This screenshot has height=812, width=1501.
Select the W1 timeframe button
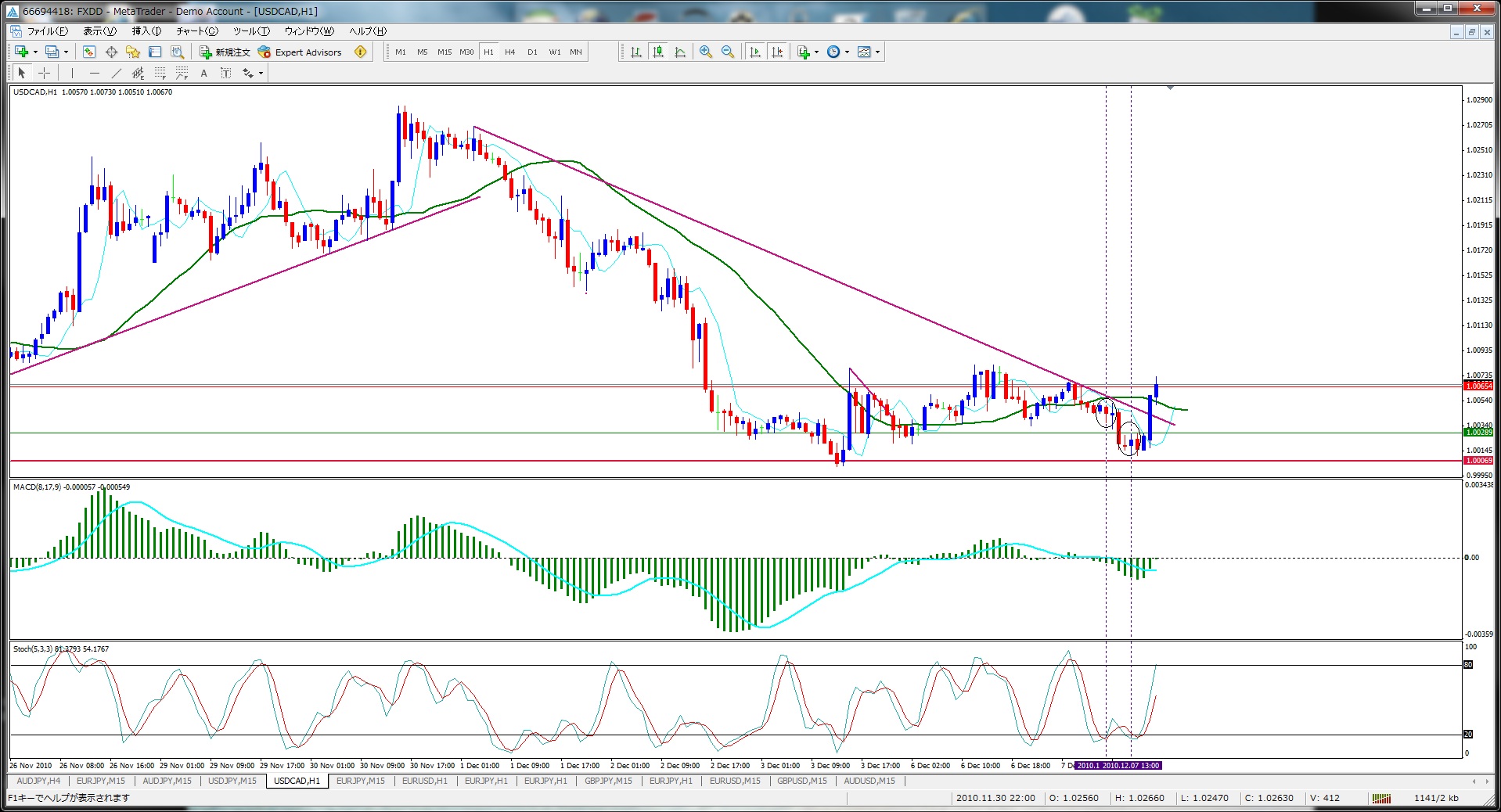coord(555,52)
